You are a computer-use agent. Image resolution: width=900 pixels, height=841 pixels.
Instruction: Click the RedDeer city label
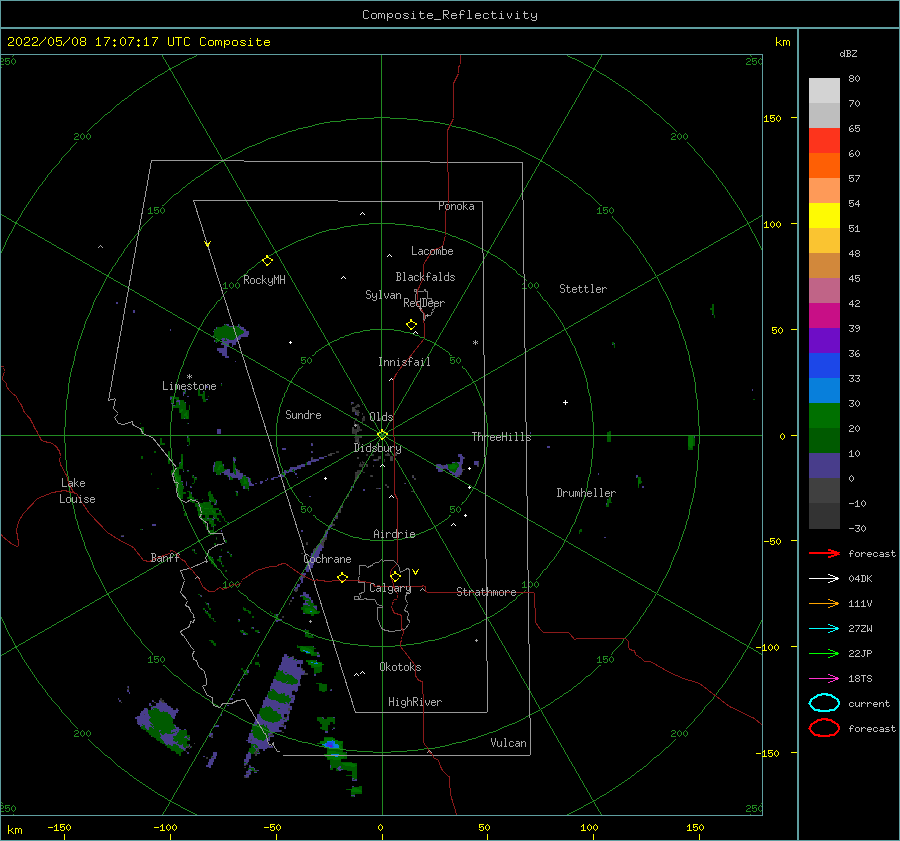(424, 303)
